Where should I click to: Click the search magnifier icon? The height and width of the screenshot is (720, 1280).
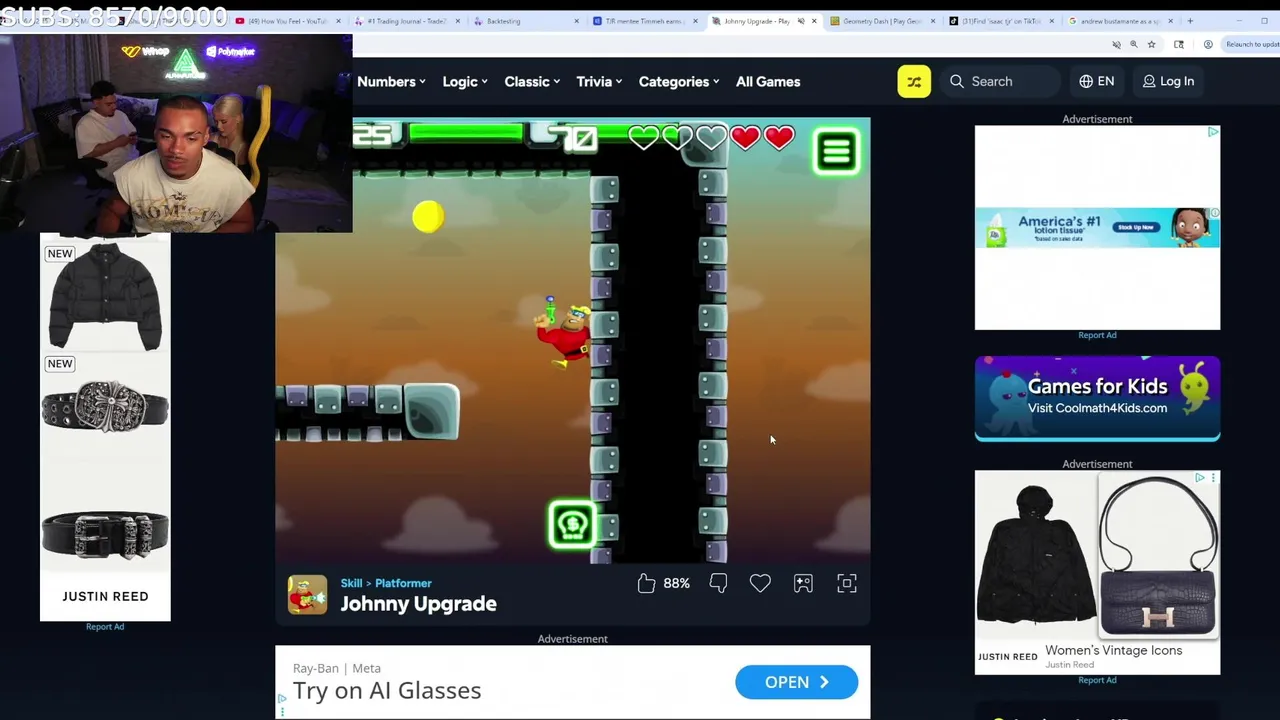(x=957, y=81)
